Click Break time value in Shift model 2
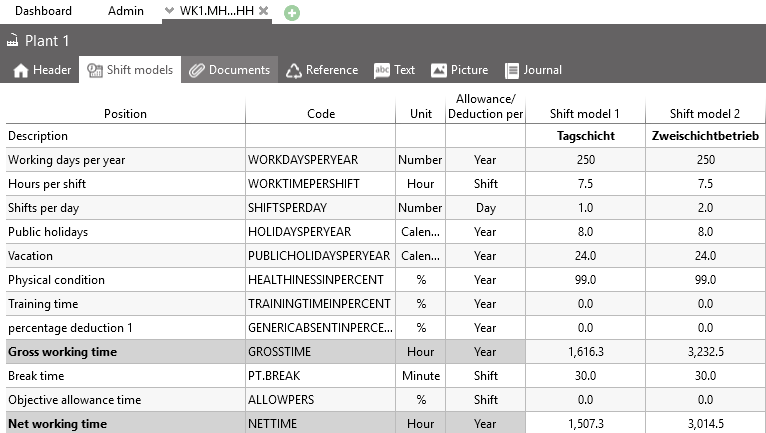Viewport: 766px width, 433px height. pos(705,376)
